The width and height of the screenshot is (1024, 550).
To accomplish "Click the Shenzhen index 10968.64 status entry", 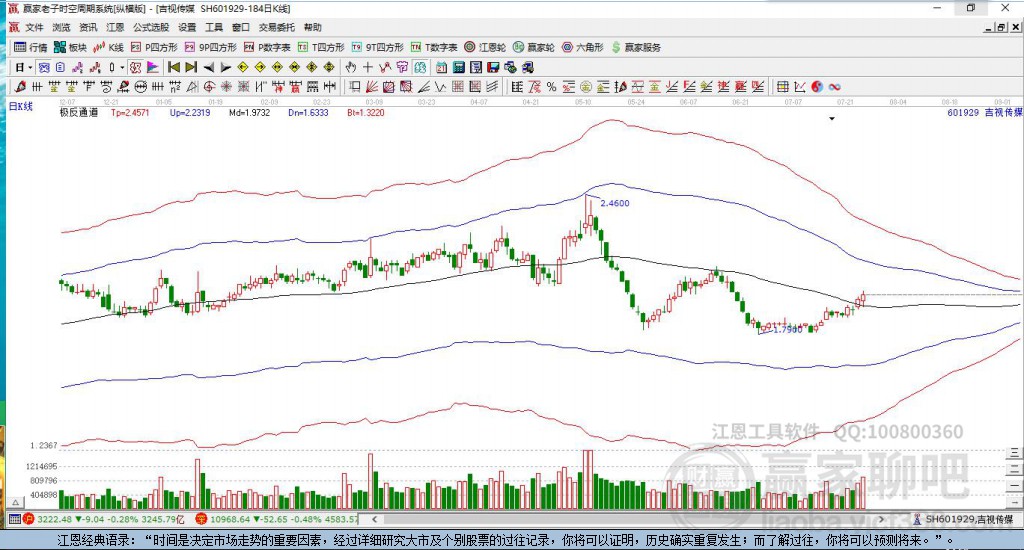I will click(x=277, y=519).
